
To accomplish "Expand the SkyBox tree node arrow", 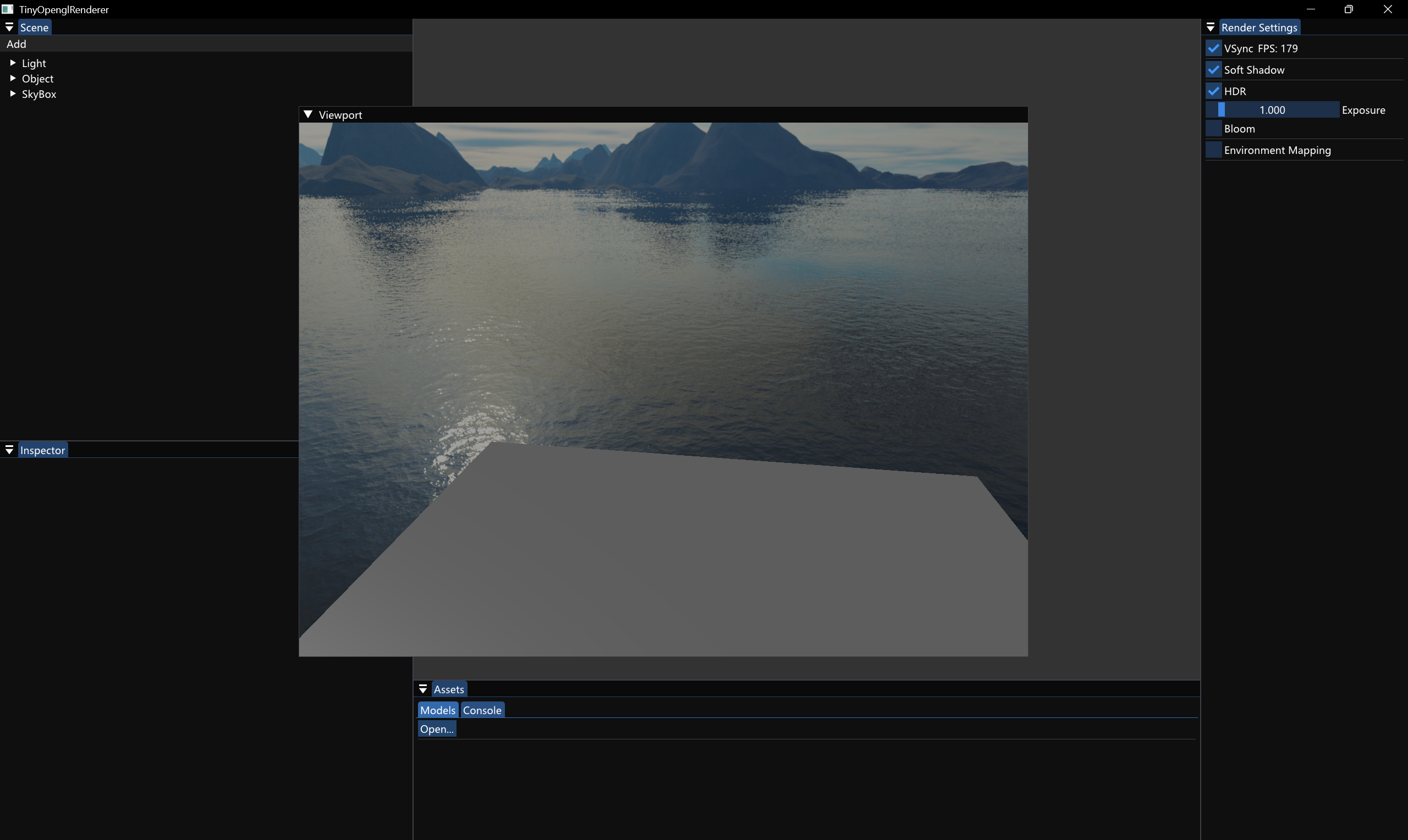I will (13, 93).
